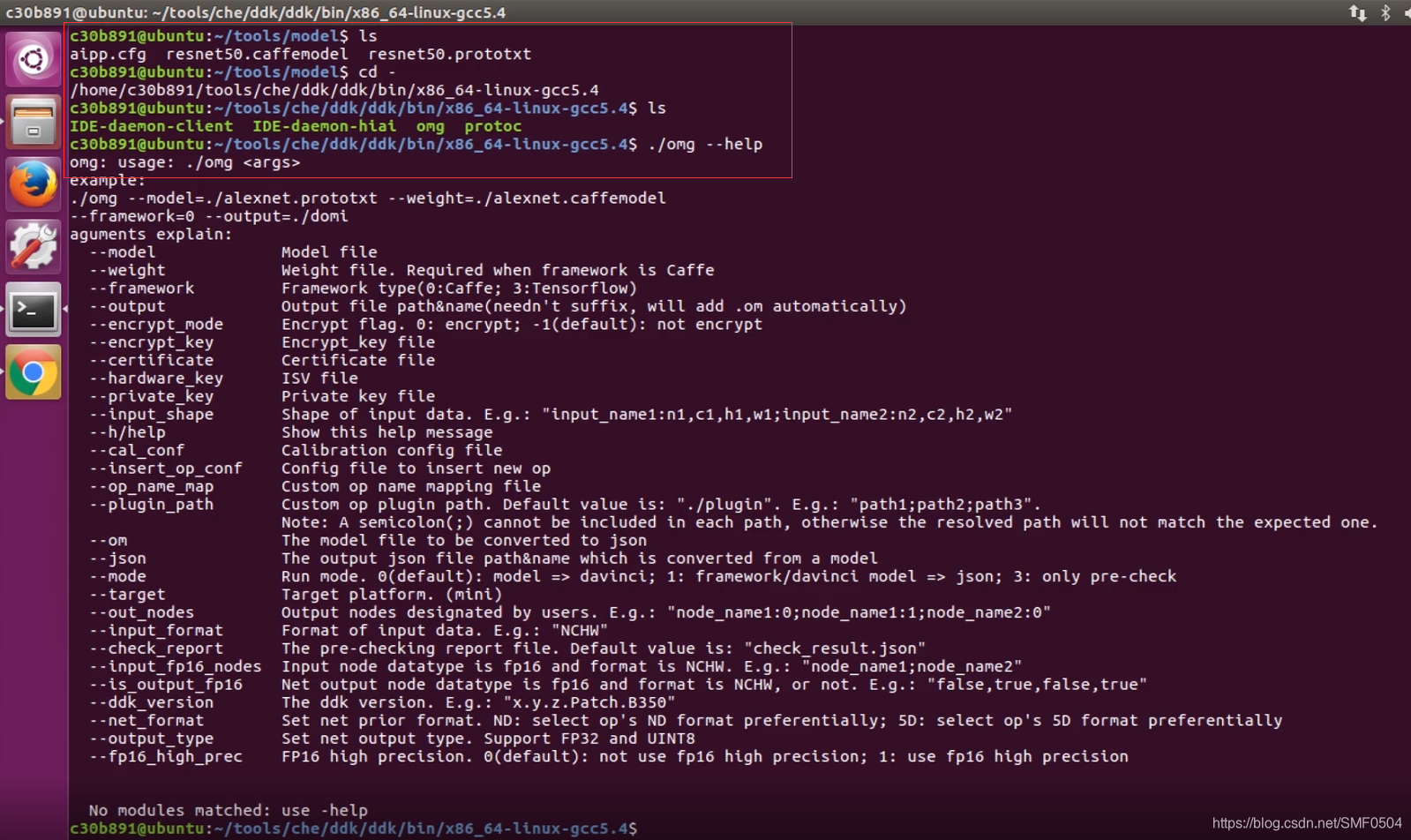Open the Ubuntu Dash search launcher

point(34,59)
